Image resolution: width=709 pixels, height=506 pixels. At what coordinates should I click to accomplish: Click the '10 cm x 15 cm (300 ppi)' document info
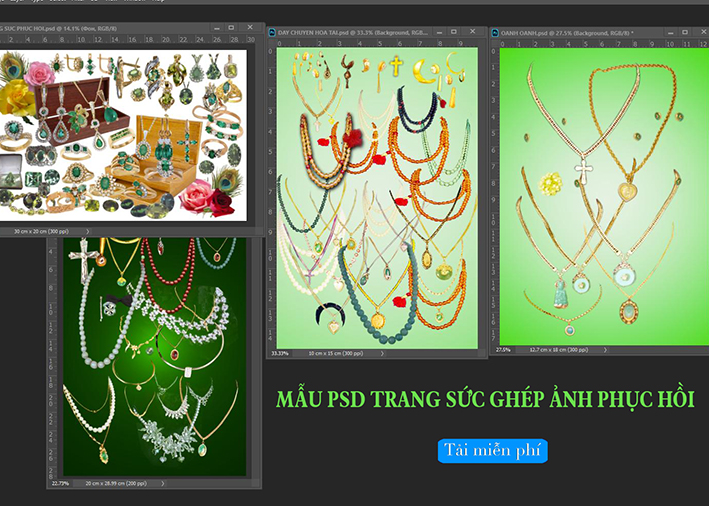336,353
